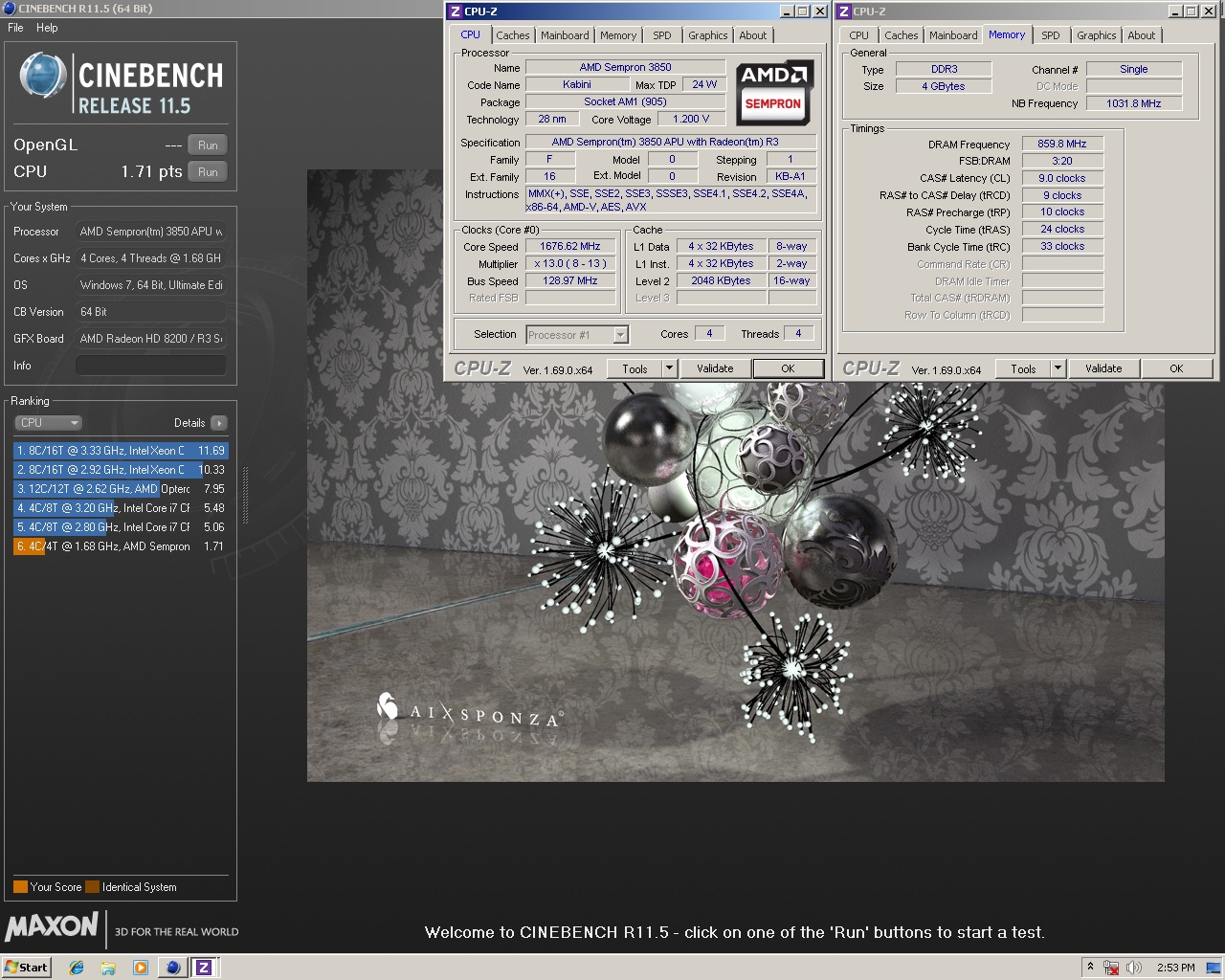Switch to Memory tab in CPU window
Image resolution: width=1225 pixels, height=980 pixels.
point(618,35)
